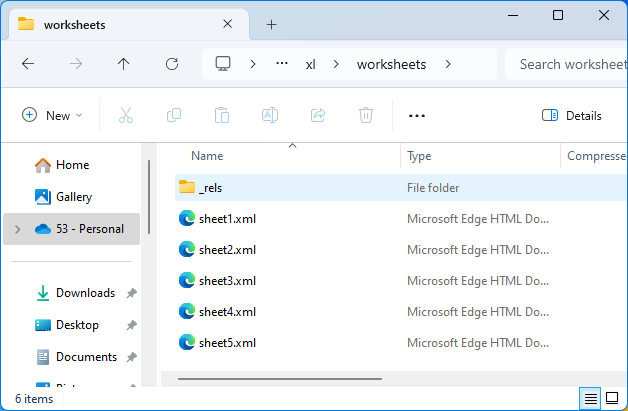
Task: Click the Cut scissors icon
Action: 126,115
